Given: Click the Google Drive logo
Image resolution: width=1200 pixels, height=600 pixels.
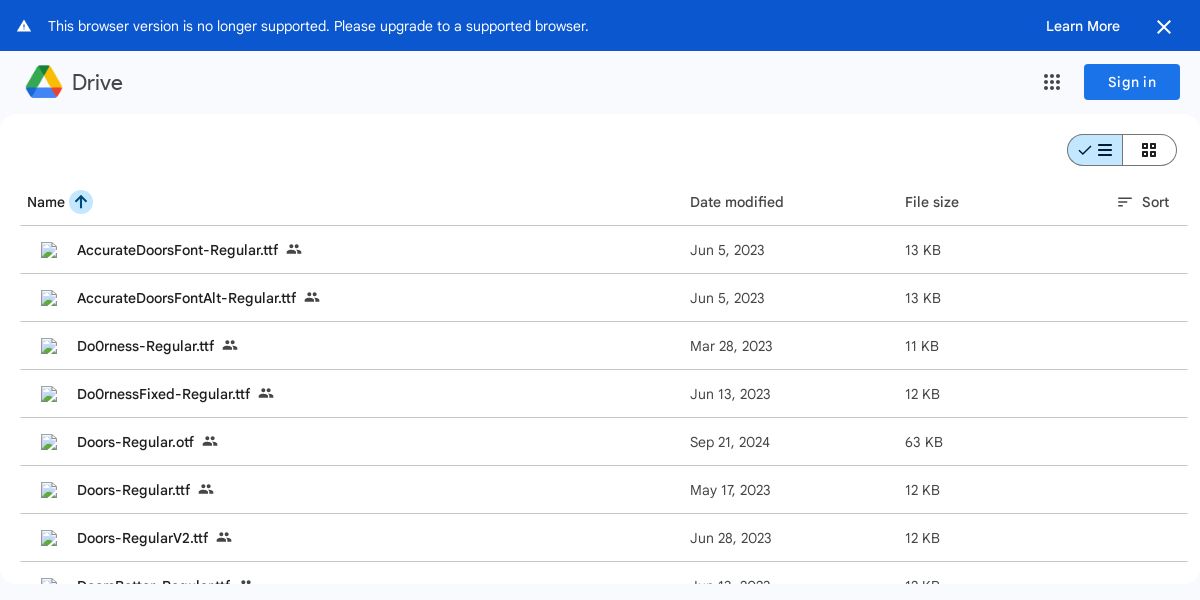Looking at the screenshot, I should tap(44, 82).
